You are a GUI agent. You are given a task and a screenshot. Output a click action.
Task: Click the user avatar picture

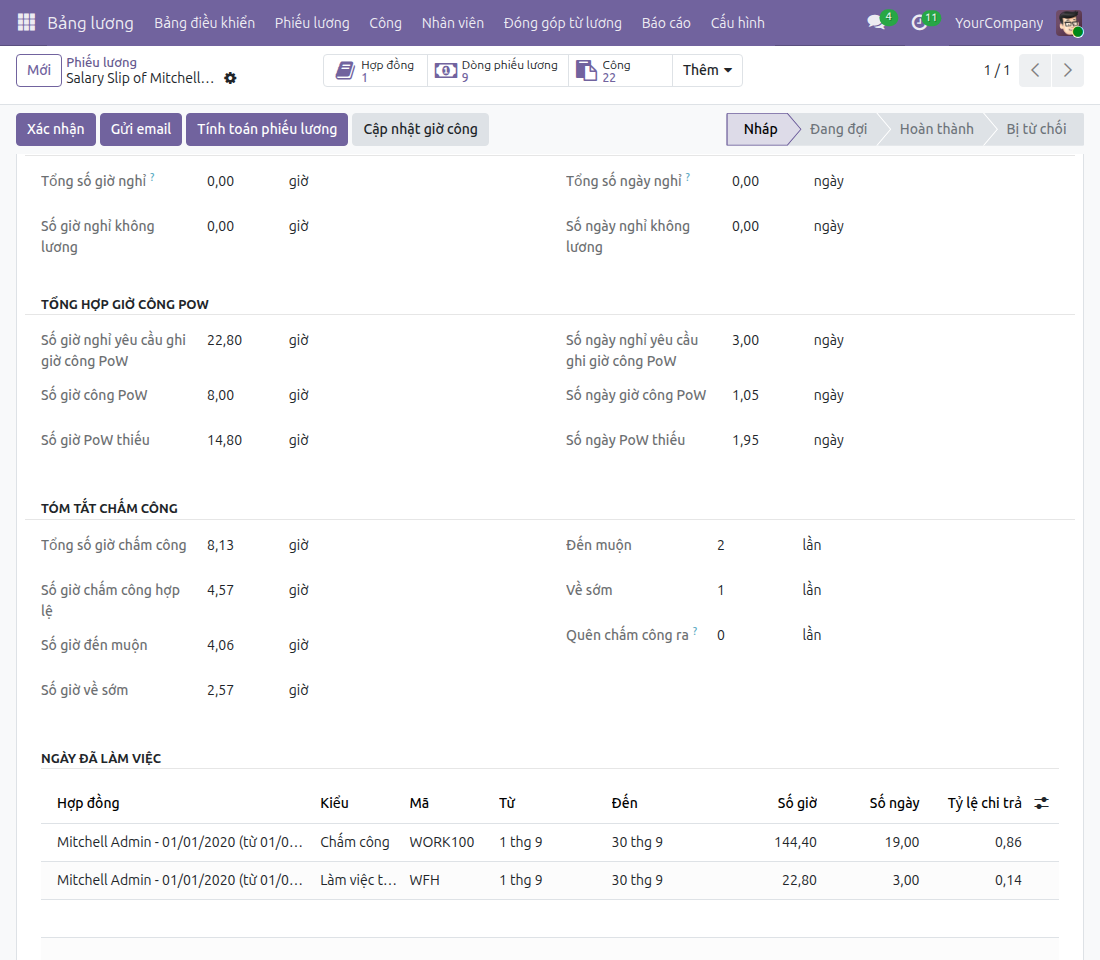[1070, 22]
